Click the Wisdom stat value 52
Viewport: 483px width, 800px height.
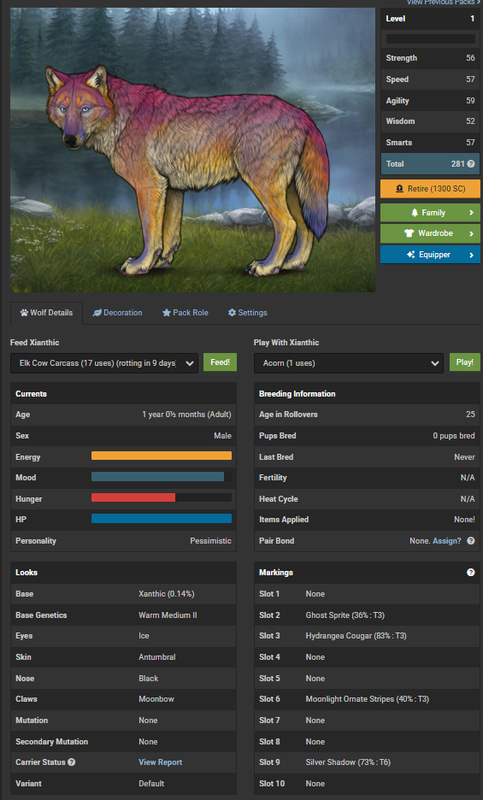470,121
